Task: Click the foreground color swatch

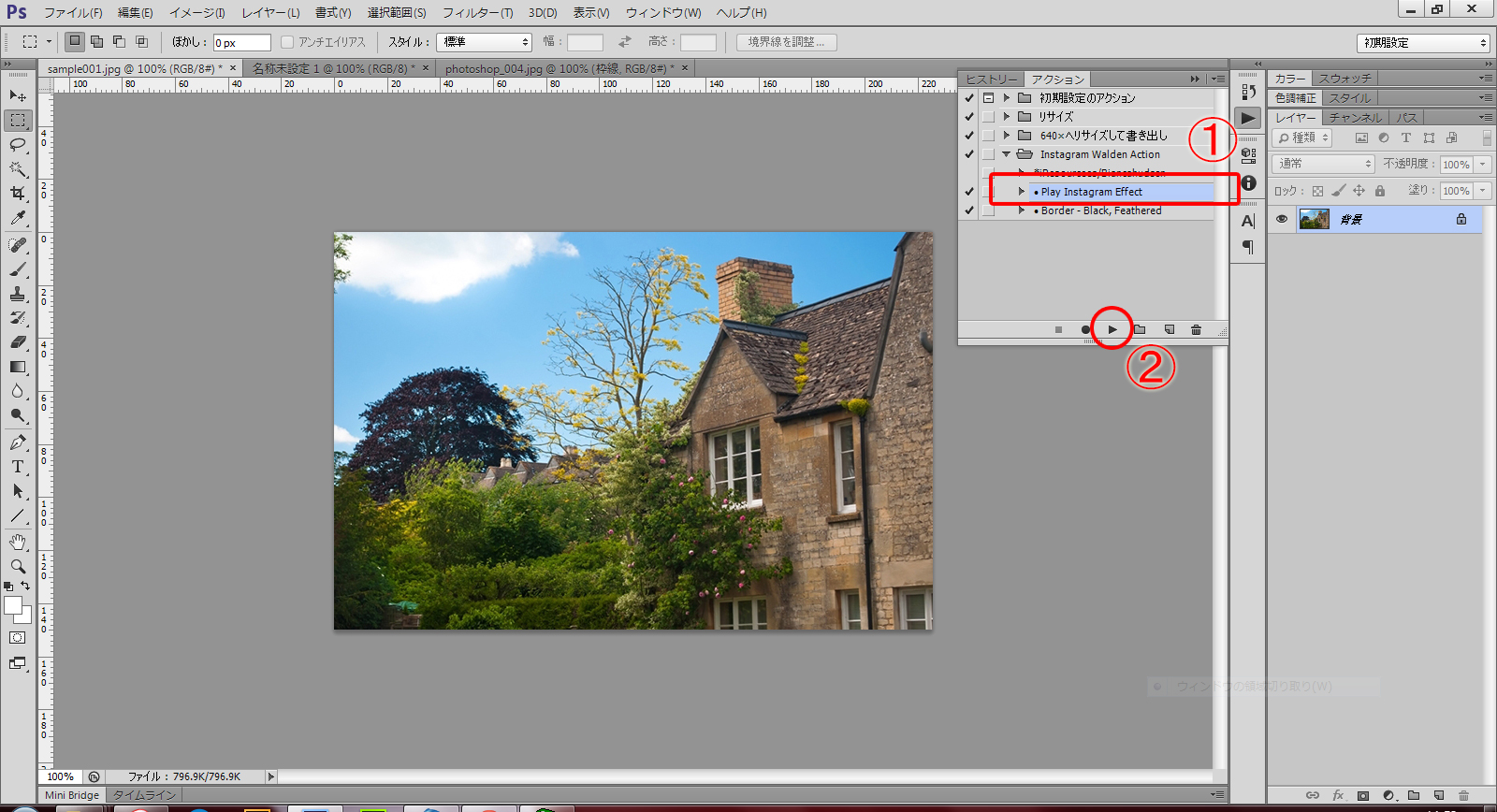Action: click(13, 606)
